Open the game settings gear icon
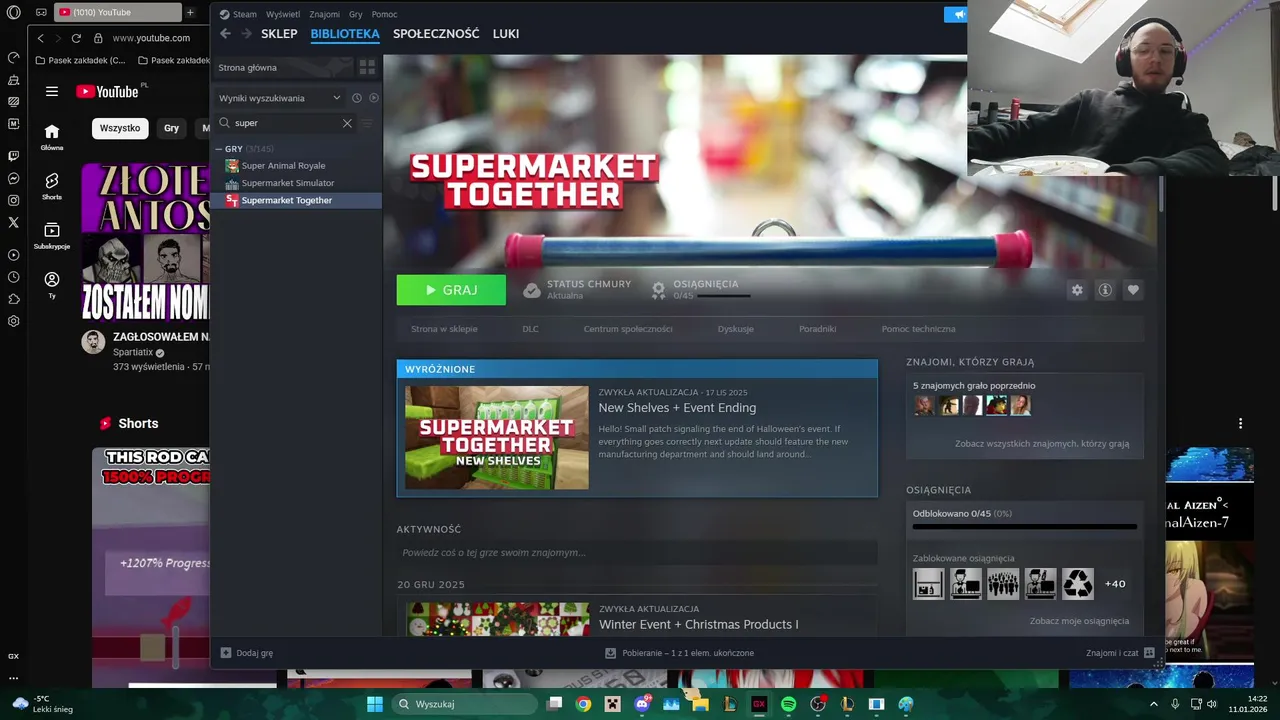 (x=1077, y=290)
